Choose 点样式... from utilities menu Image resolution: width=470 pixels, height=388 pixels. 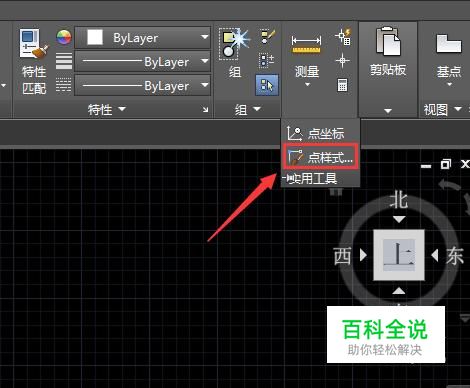click(320, 157)
